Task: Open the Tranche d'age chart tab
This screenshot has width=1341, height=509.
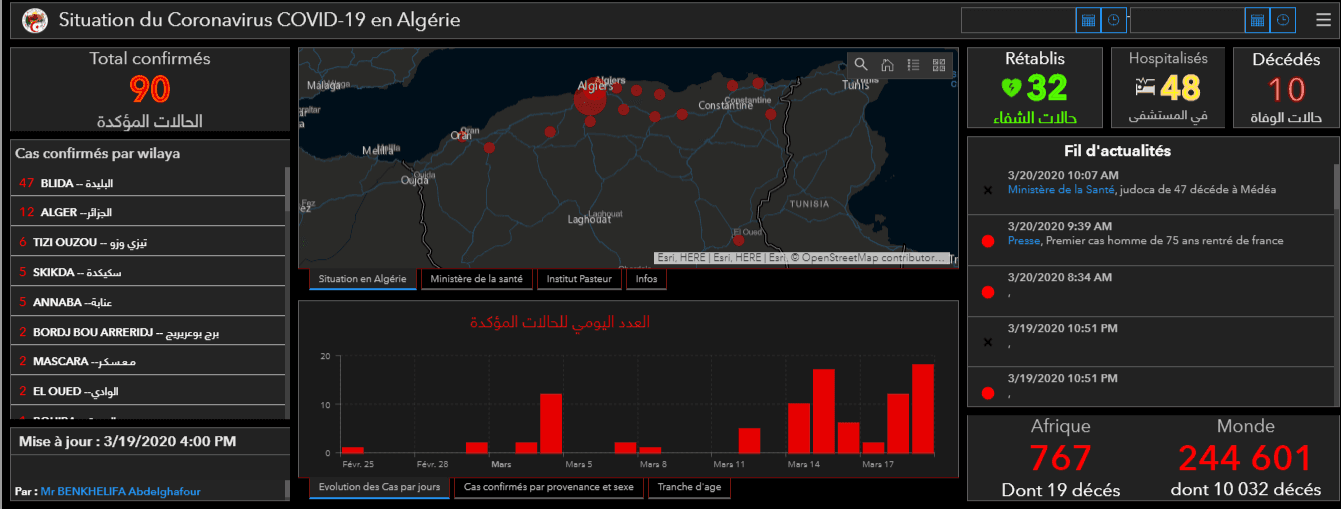Action: point(689,487)
